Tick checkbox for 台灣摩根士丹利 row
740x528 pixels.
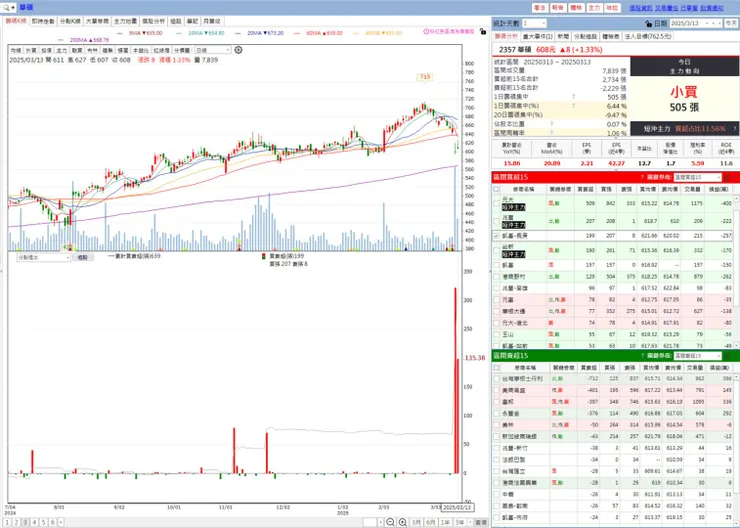coord(496,379)
